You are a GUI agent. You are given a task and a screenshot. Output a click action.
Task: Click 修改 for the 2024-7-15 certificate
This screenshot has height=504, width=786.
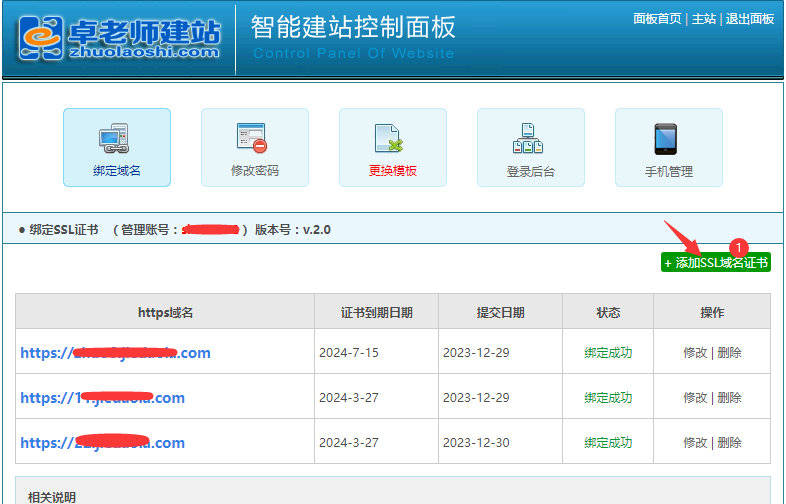tap(695, 353)
